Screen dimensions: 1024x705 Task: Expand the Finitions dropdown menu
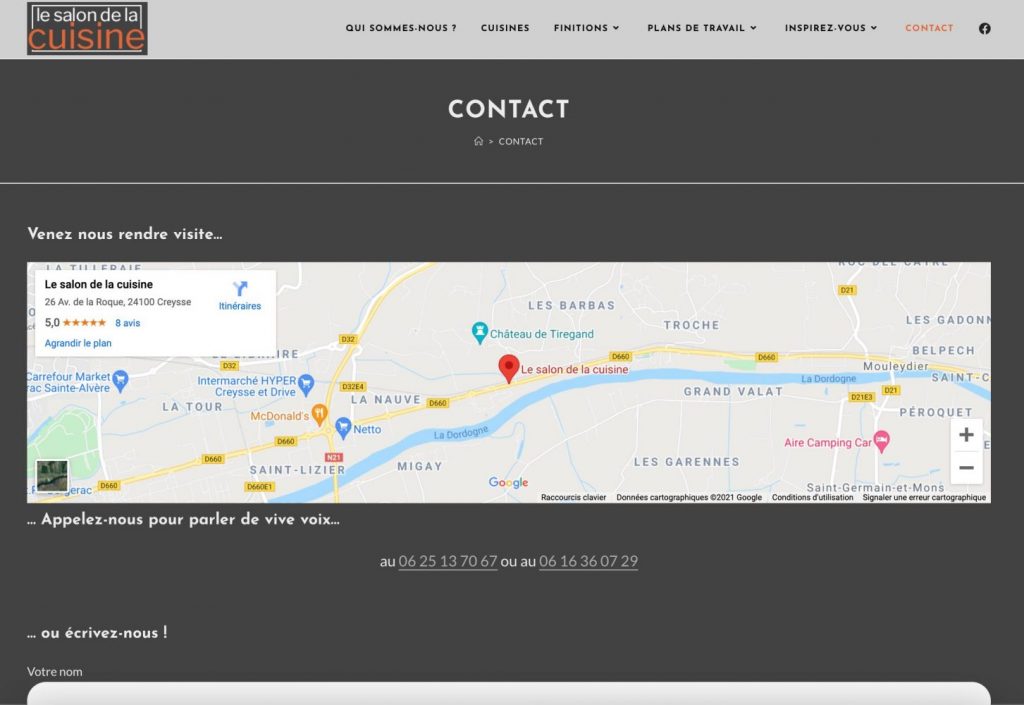pos(586,28)
